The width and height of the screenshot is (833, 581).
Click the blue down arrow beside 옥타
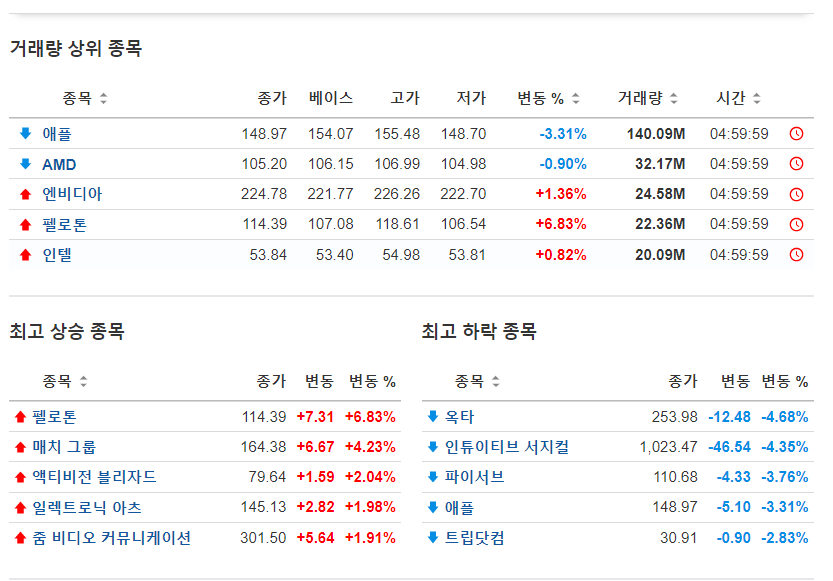pos(433,416)
